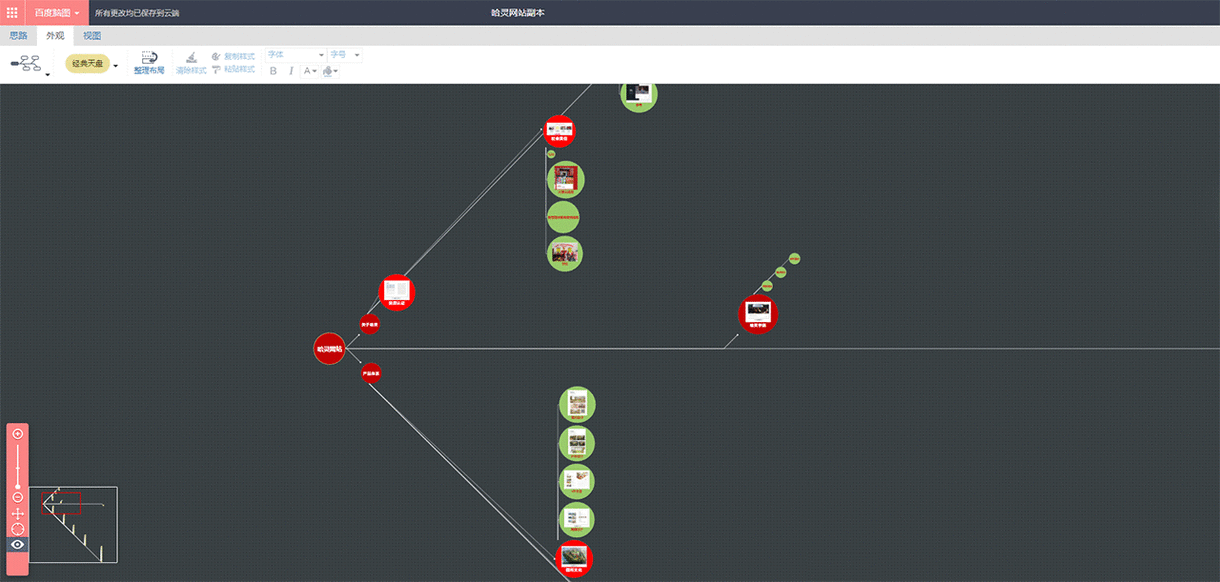
Task: Switch to the 思路 tab
Action: [x=18, y=36]
